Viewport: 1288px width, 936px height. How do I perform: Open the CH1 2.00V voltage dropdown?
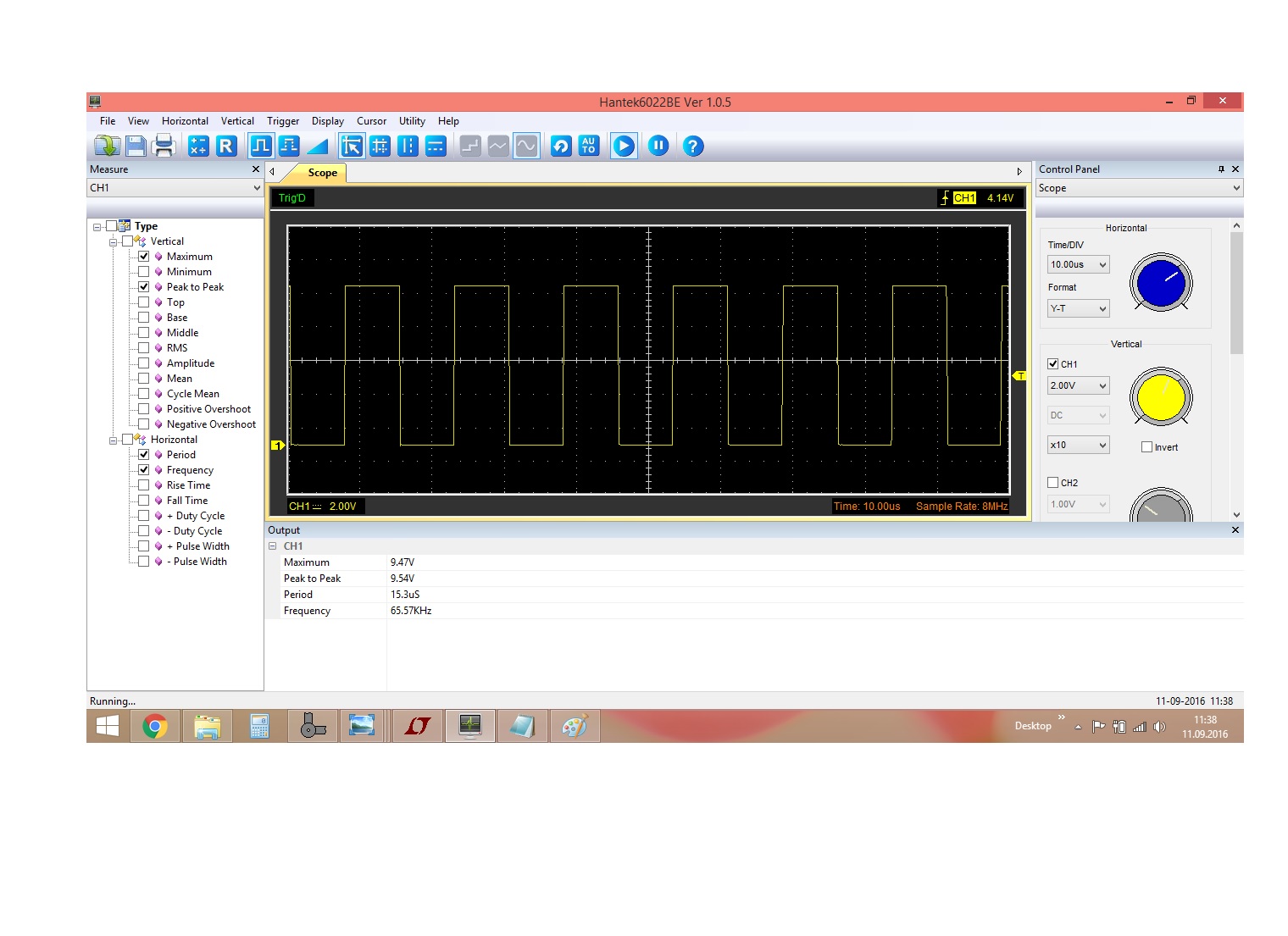click(x=1078, y=386)
